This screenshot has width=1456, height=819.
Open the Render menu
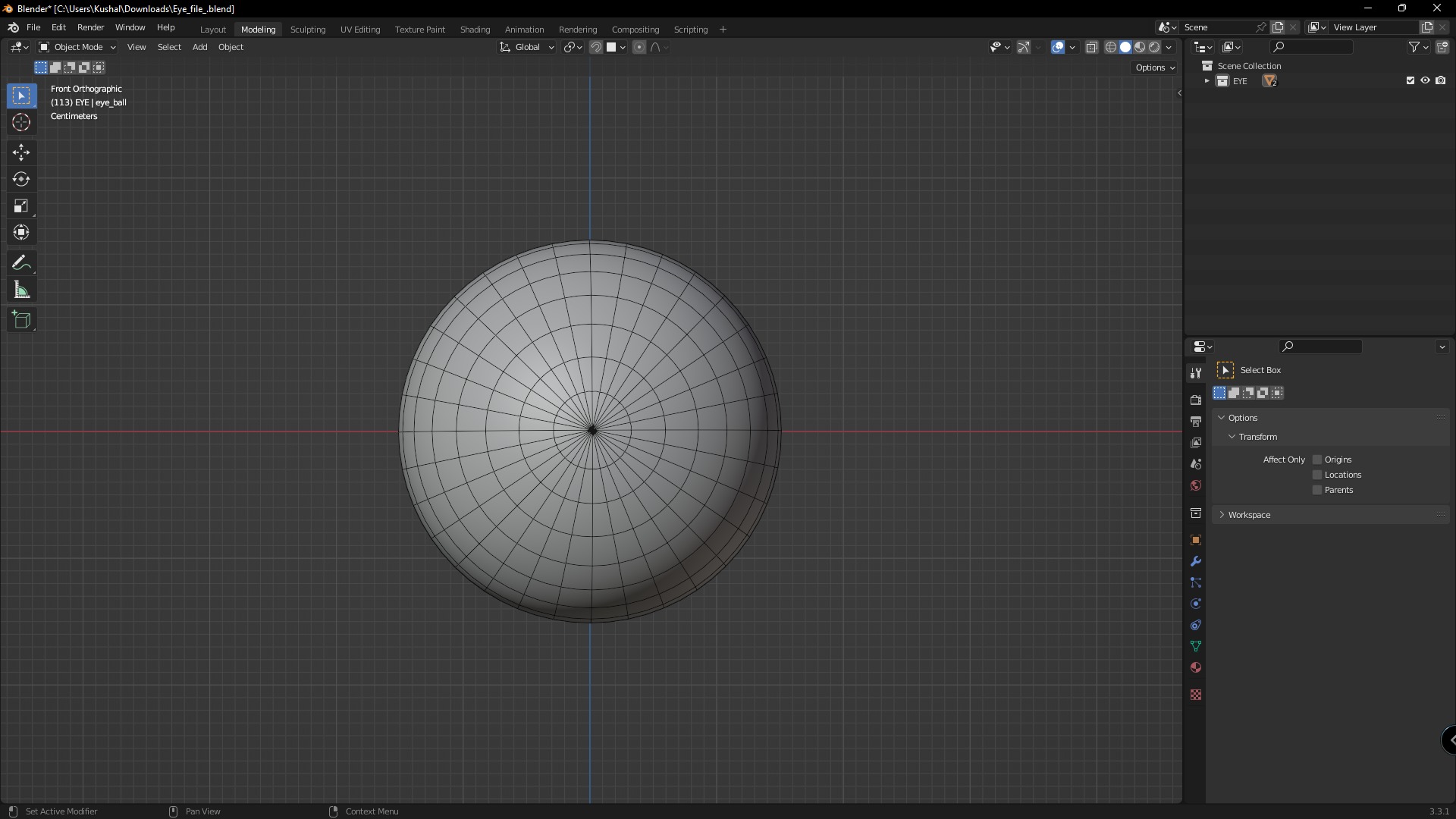pos(90,27)
